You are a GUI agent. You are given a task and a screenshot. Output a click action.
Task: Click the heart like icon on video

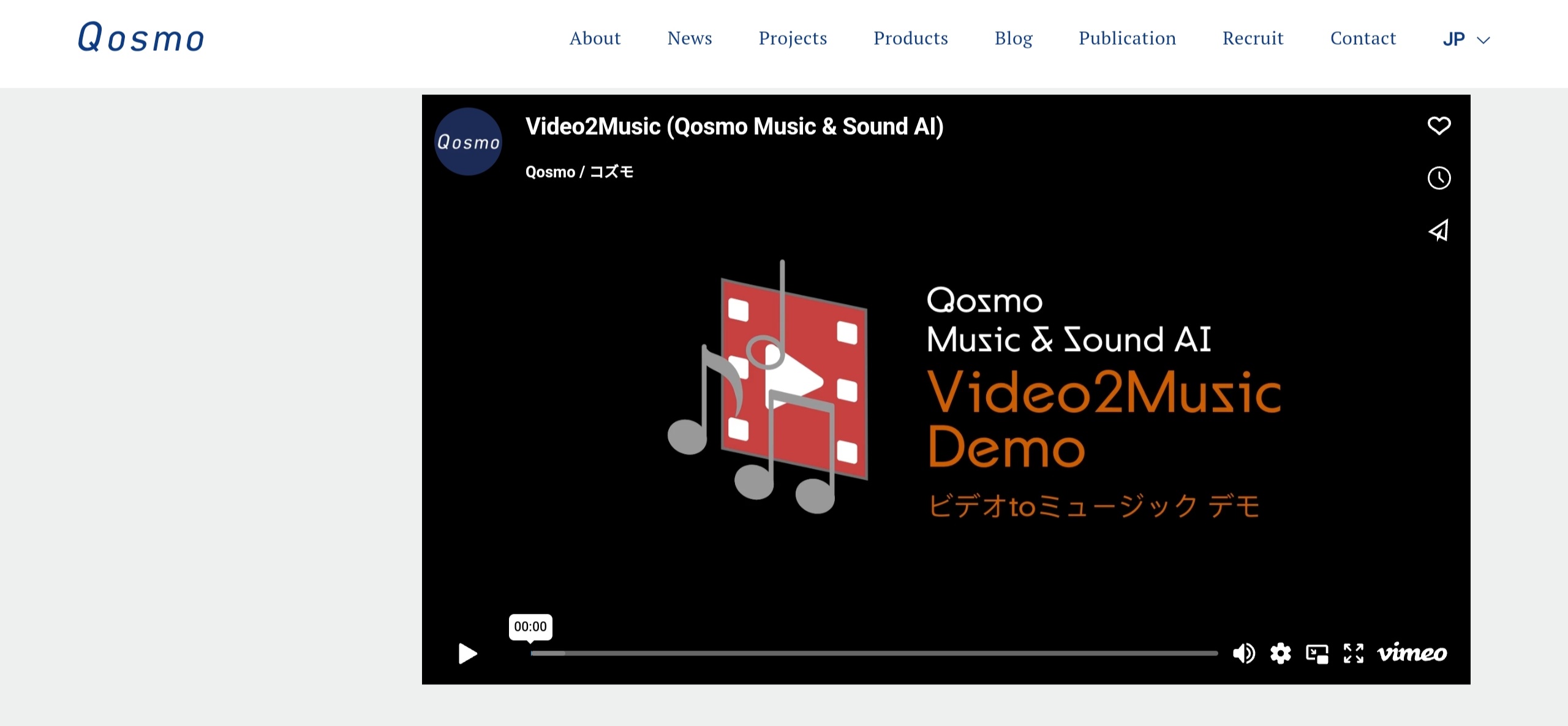point(1439,126)
